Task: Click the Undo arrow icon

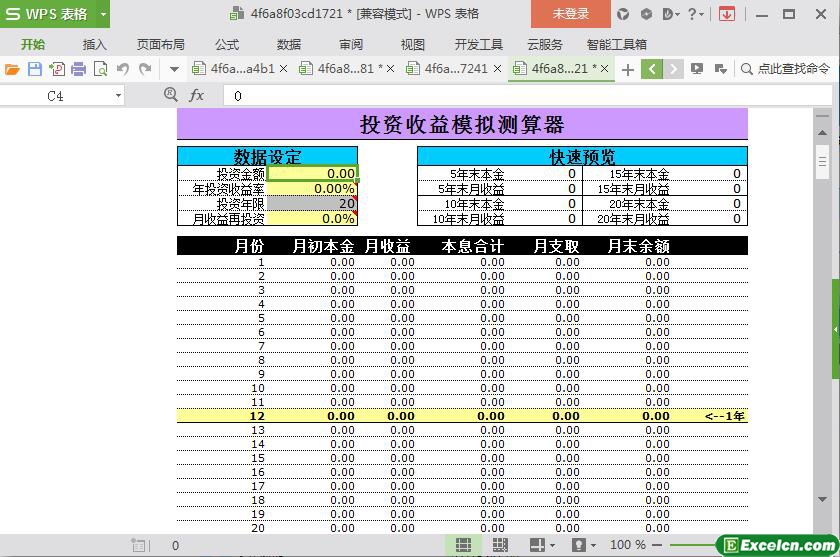Action: (123, 69)
